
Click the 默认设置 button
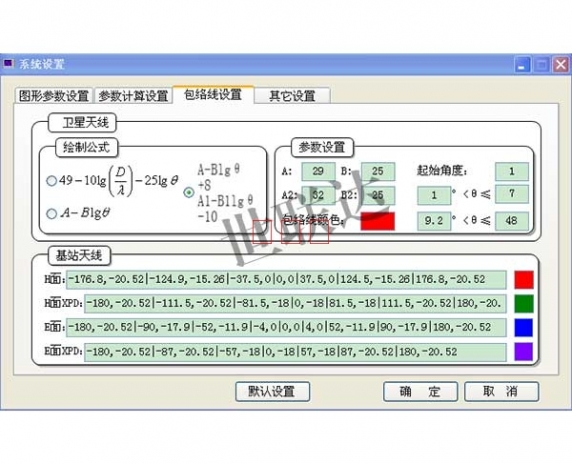tap(273, 392)
